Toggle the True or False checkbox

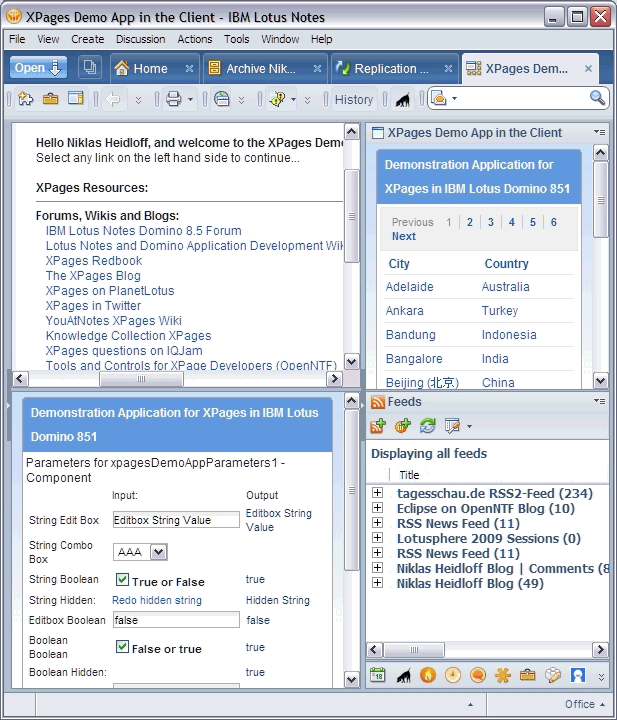[122, 579]
